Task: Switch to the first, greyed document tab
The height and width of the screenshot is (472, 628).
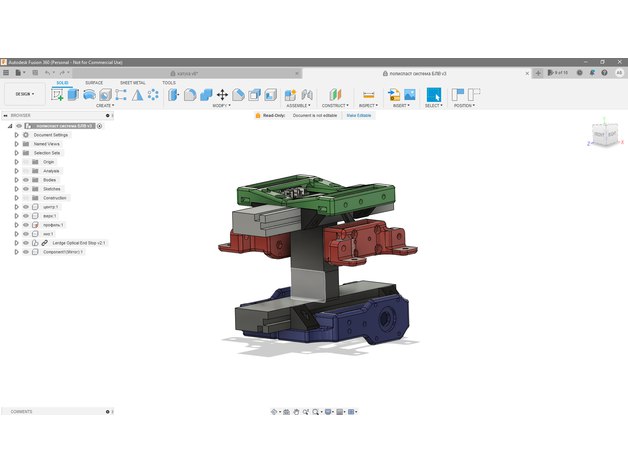Action: [187, 73]
